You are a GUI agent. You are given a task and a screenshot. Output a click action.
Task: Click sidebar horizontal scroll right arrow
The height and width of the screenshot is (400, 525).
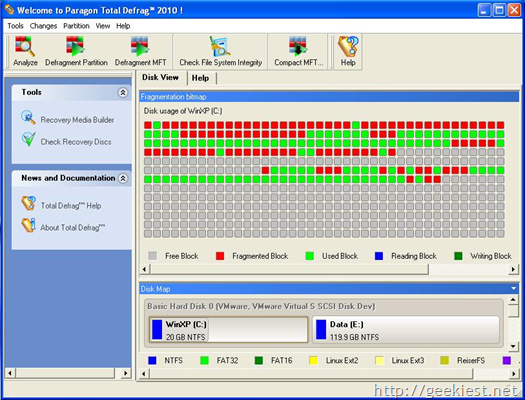pyautogui.click(x=126, y=373)
